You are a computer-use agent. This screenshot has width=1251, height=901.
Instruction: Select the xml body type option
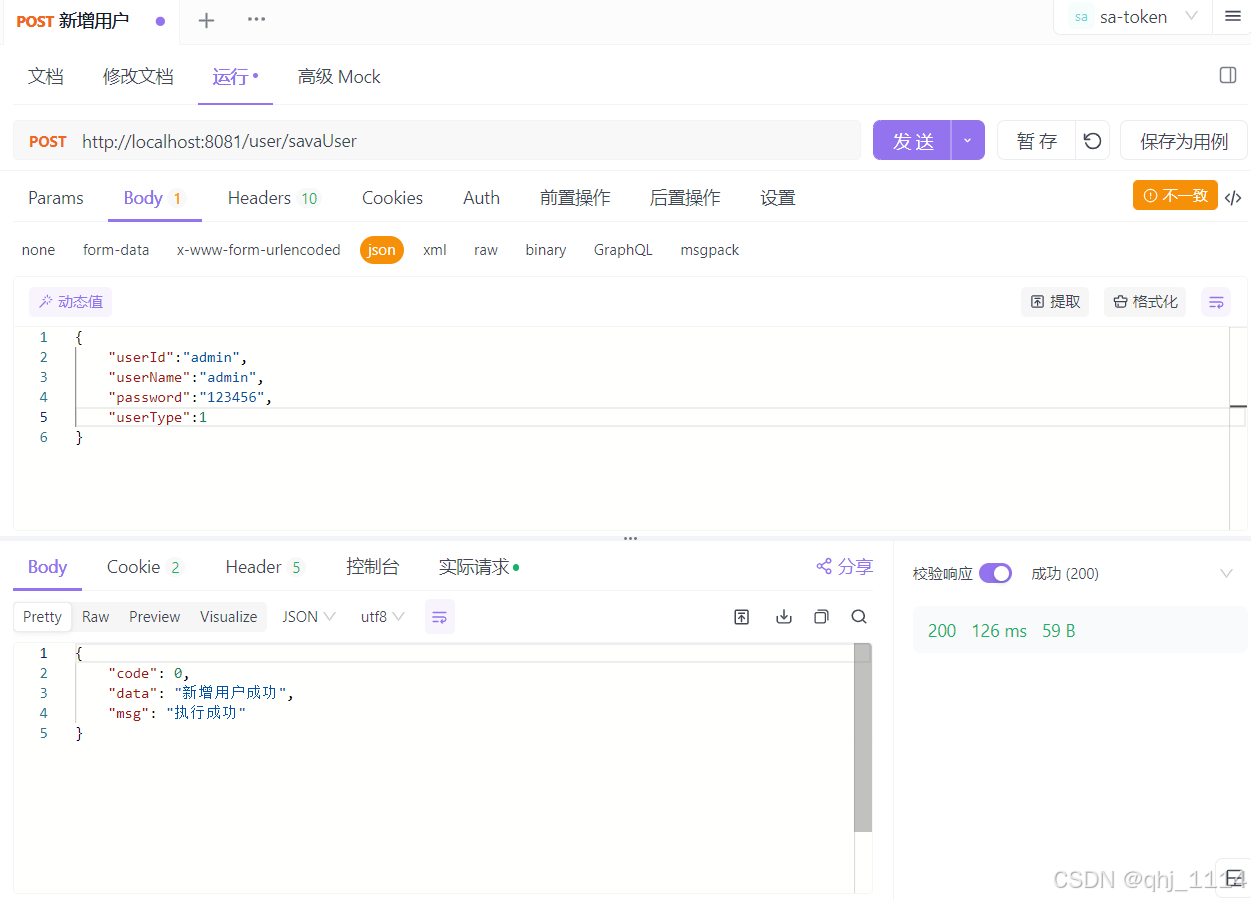[434, 249]
